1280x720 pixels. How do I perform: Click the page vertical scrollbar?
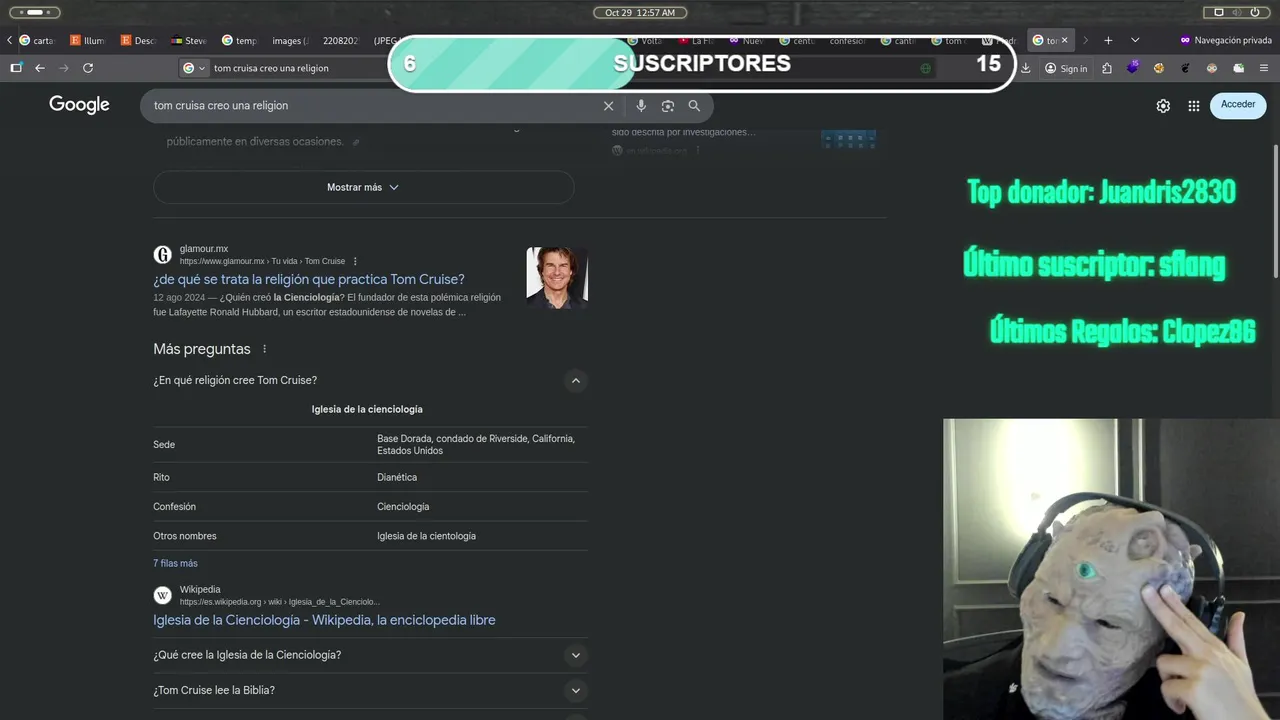click(x=1275, y=210)
